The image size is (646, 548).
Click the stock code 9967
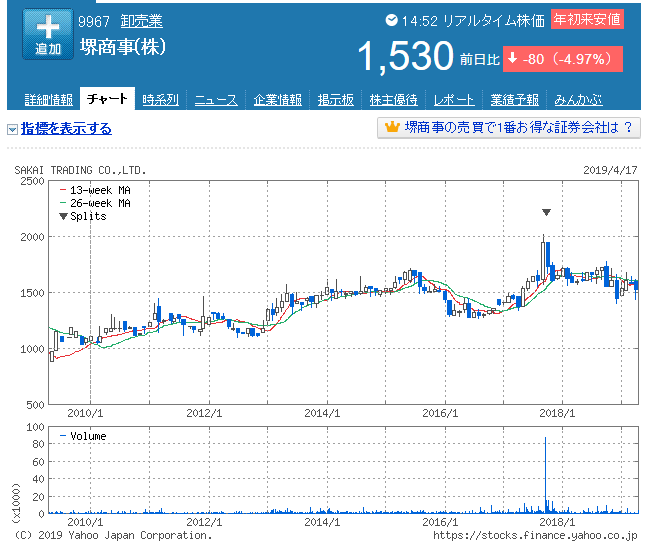point(94,21)
